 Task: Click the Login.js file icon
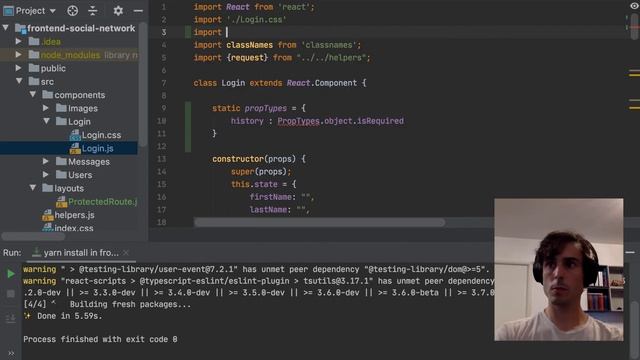point(75,148)
